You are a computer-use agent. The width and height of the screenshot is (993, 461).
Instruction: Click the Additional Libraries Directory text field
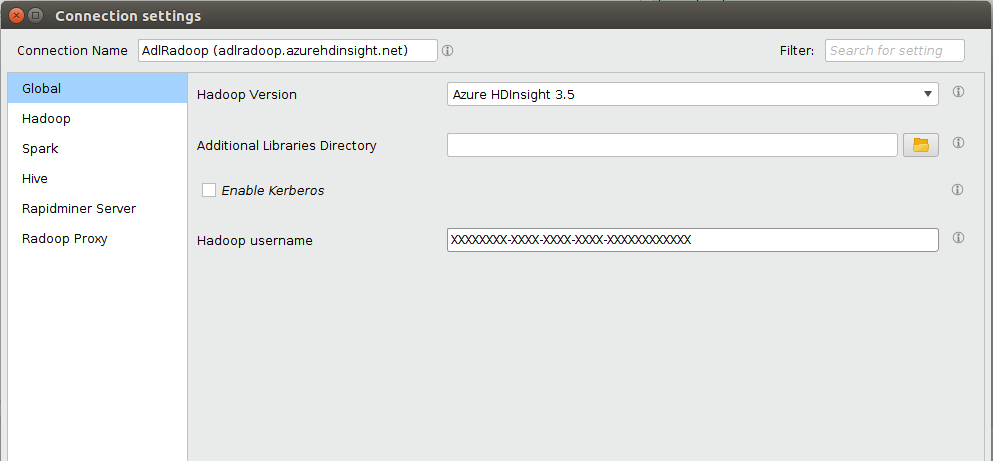pyautogui.click(x=671, y=145)
